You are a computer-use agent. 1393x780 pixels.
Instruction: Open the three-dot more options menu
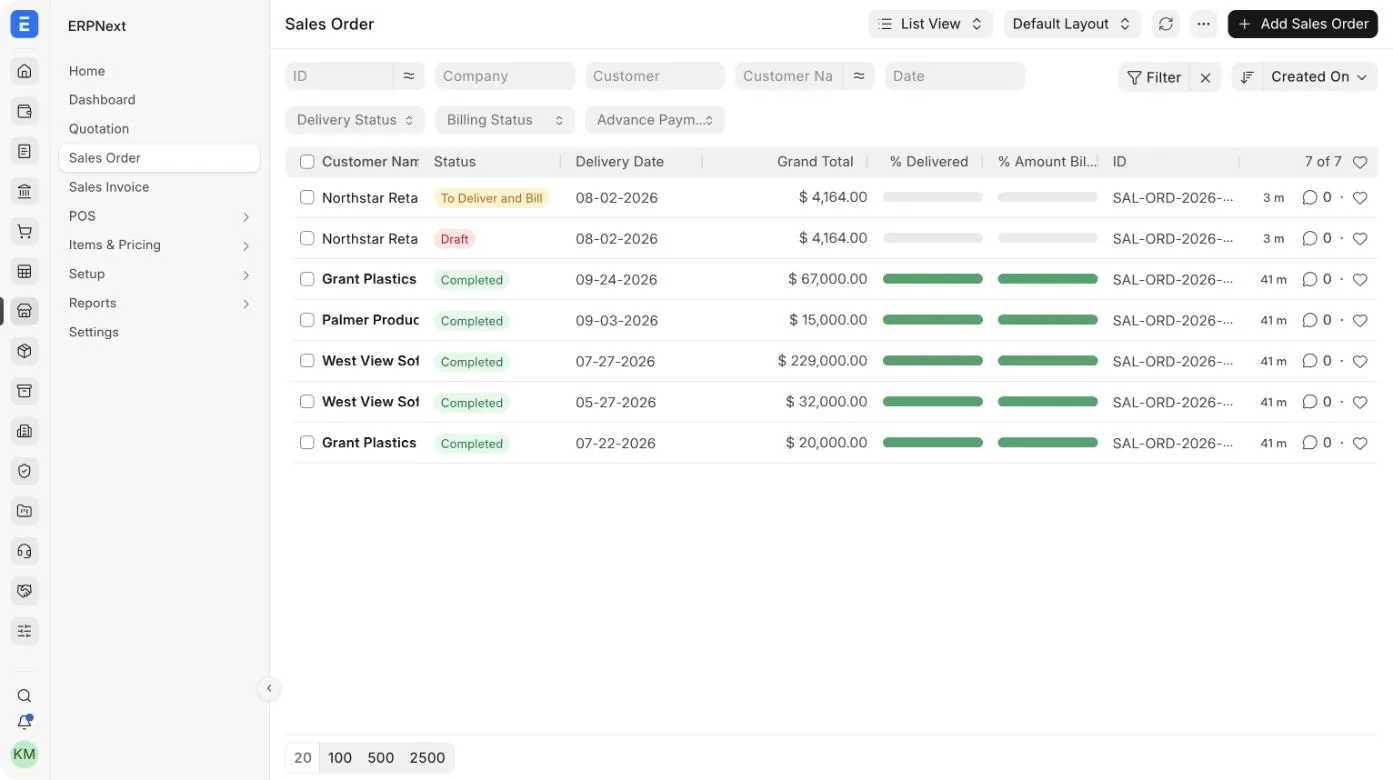tap(1204, 24)
